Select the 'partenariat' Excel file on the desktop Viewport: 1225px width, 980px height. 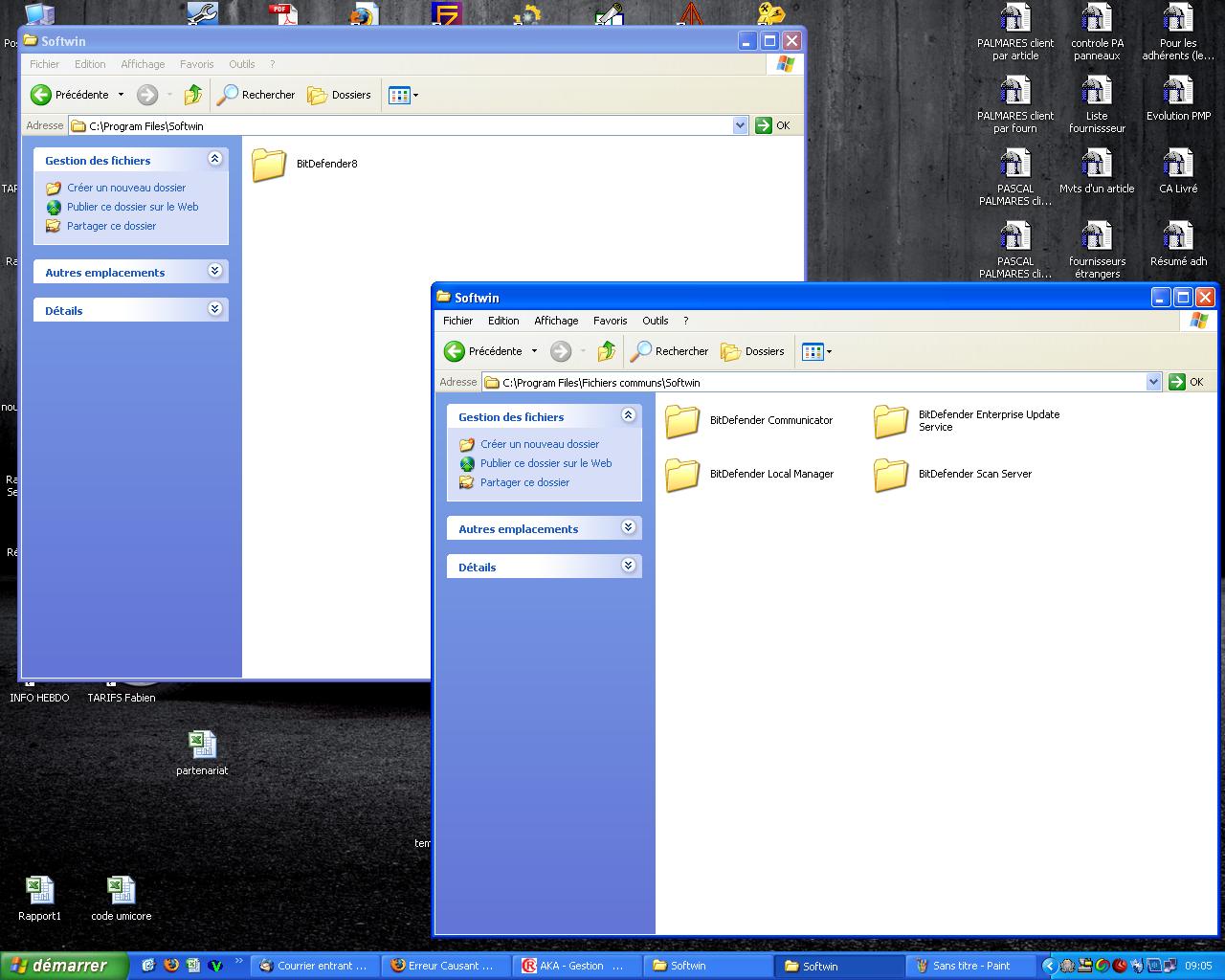(x=202, y=753)
